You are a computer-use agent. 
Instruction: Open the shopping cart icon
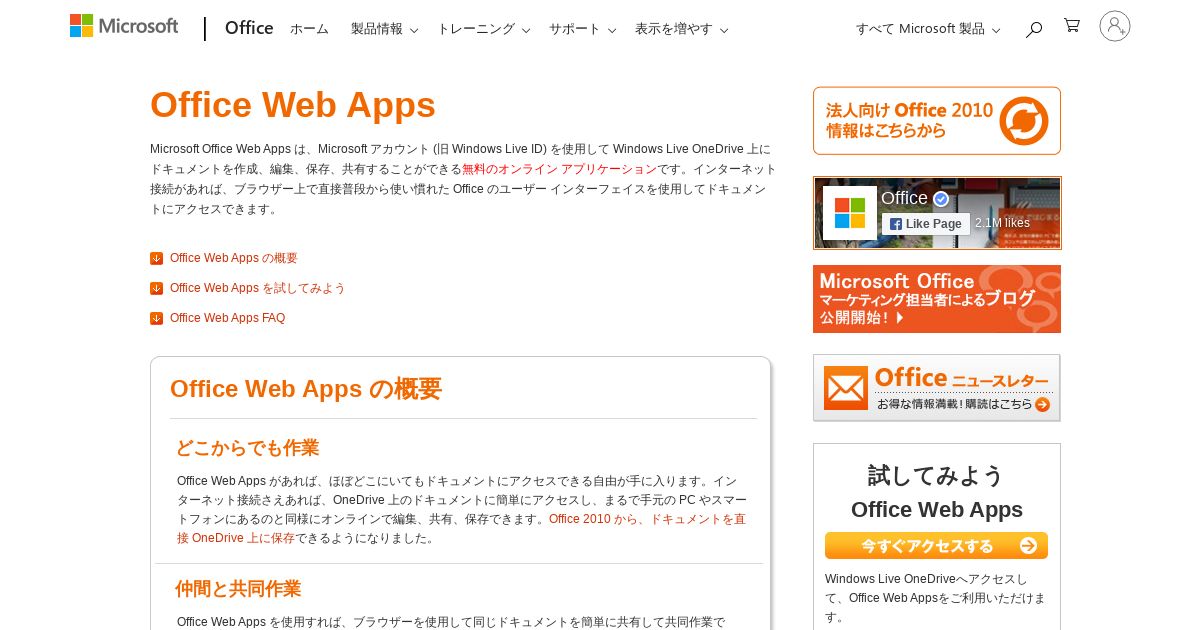1072,26
